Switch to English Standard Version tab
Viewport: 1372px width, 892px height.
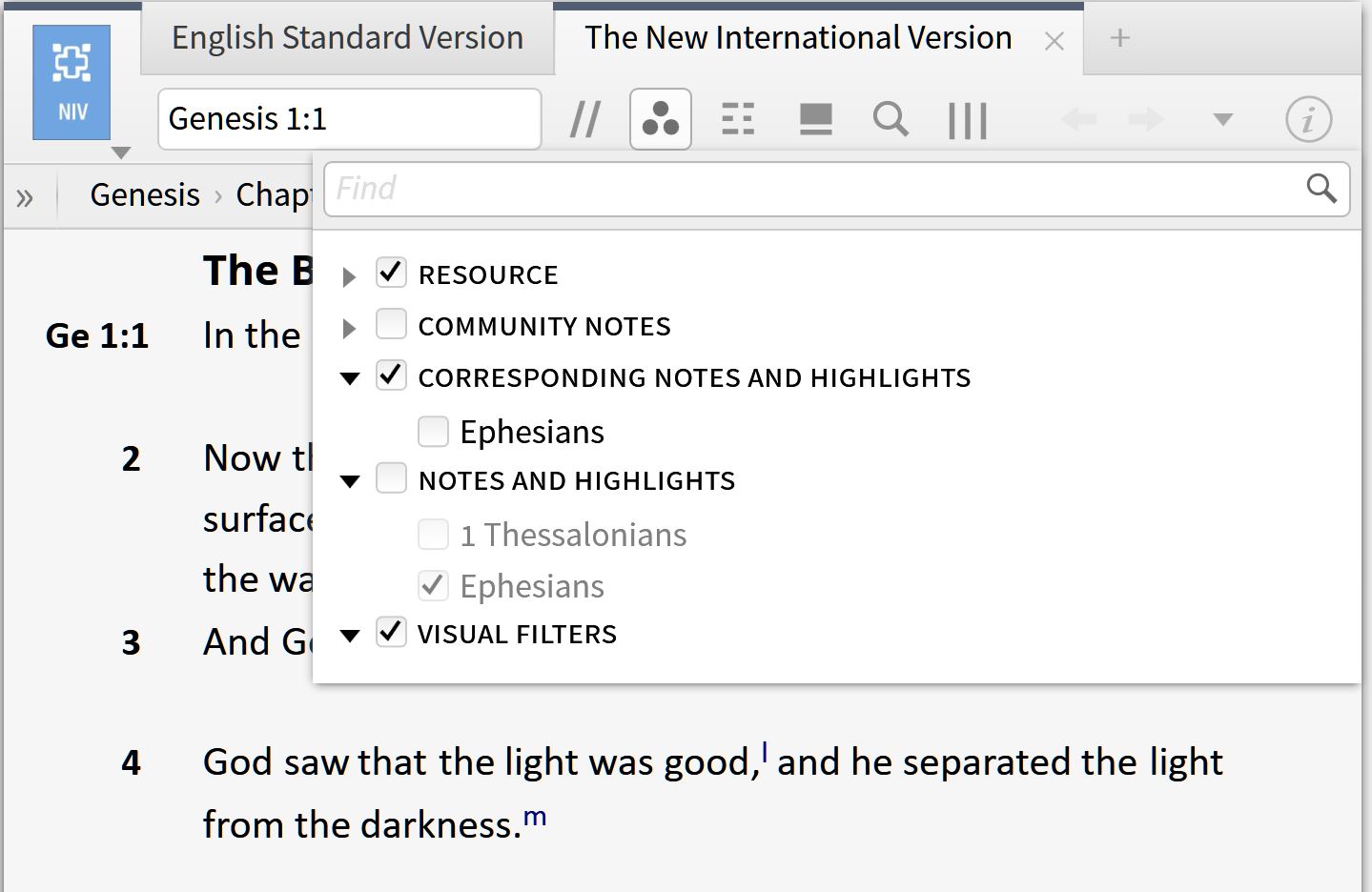(x=347, y=38)
